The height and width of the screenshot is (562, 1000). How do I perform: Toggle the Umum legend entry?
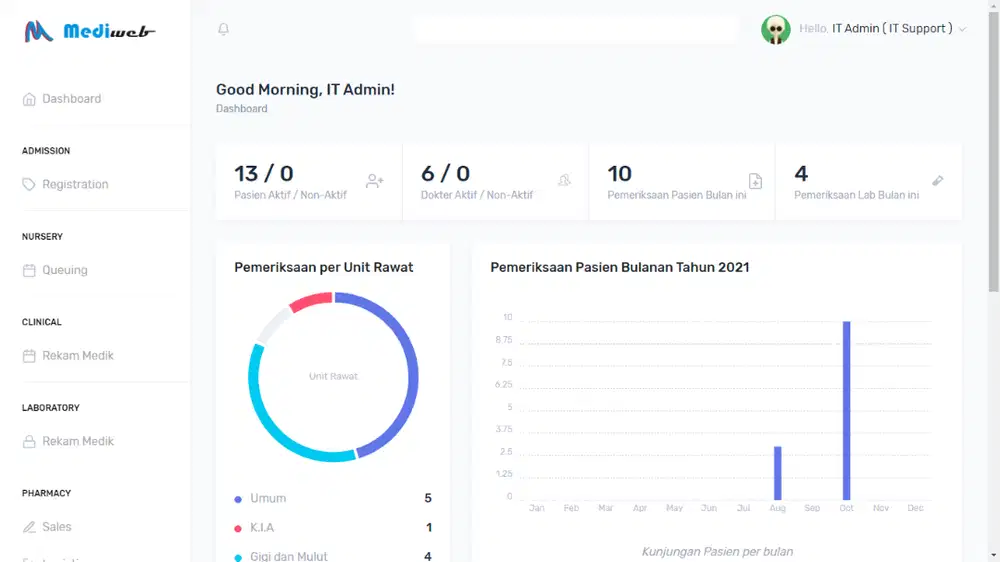[267, 498]
